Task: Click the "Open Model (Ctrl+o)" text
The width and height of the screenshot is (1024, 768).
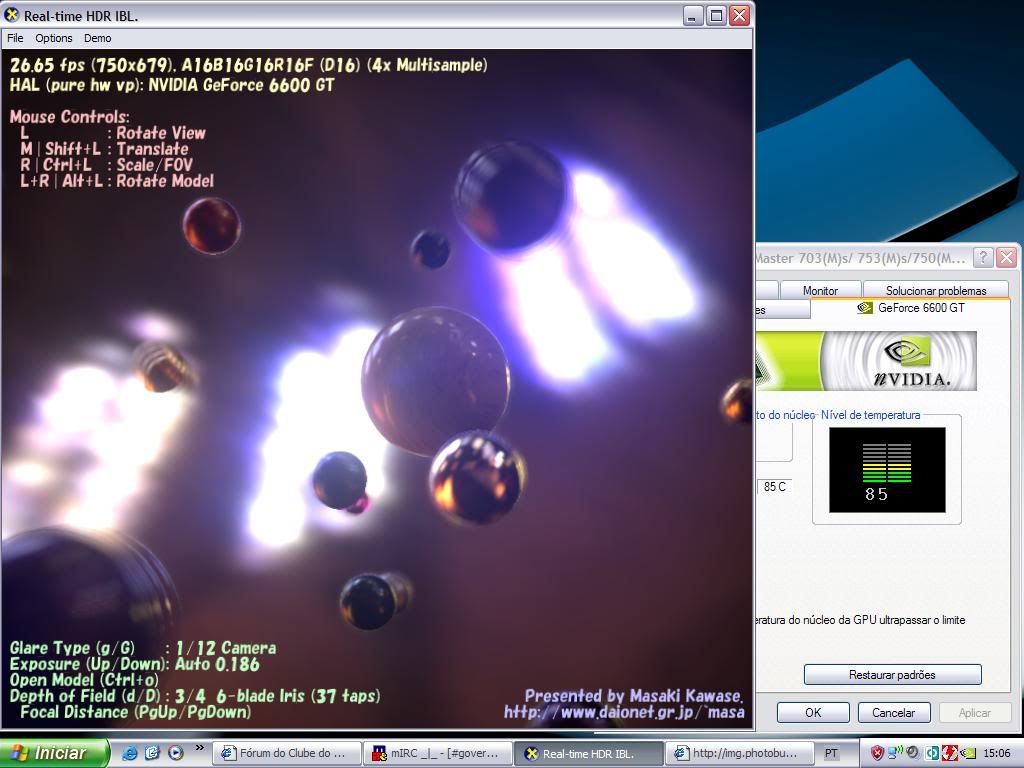Action: click(84, 680)
